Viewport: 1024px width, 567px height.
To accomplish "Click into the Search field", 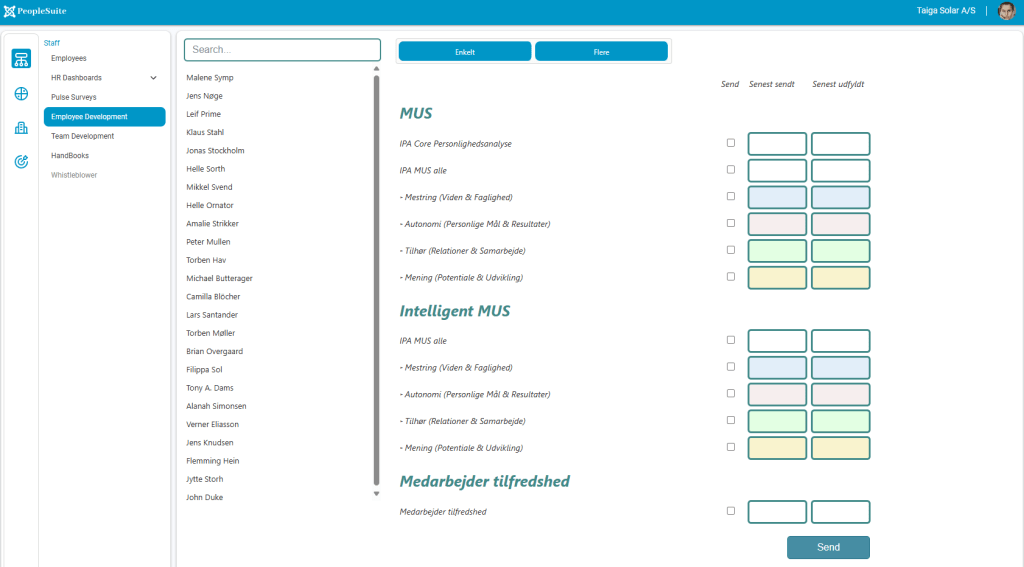I will pyautogui.click(x=282, y=49).
